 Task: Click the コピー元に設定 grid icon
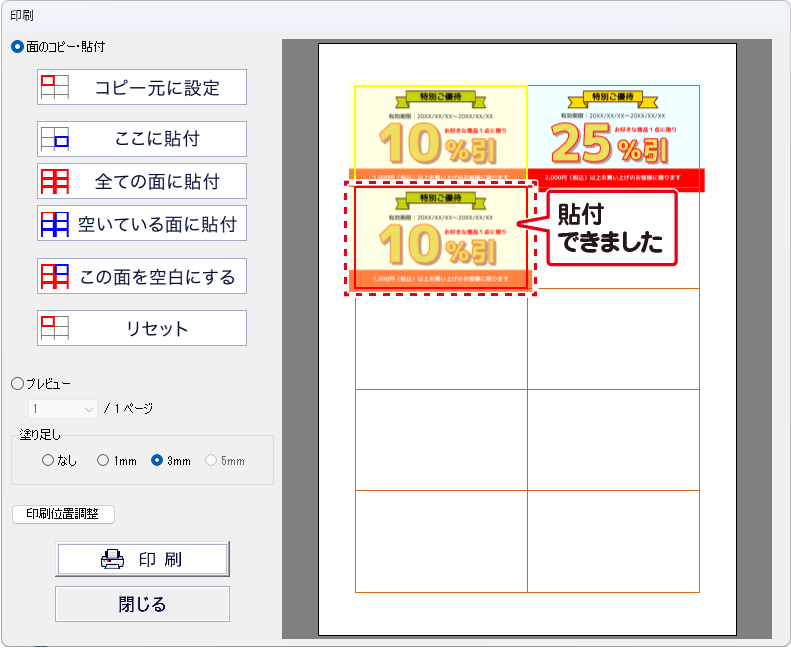tap(54, 87)
